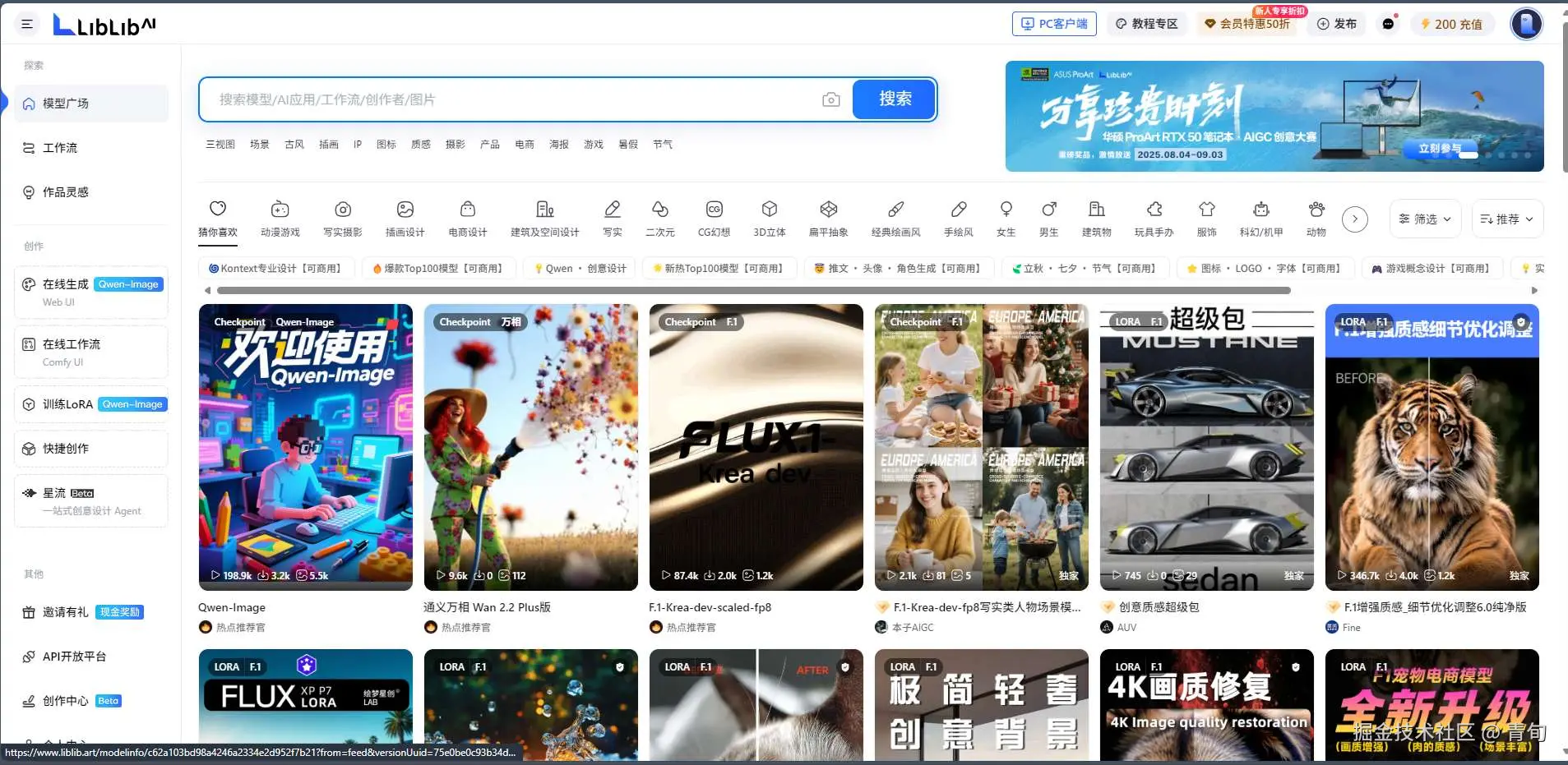The height and width of the screenshot is (765, 1568).
Task: Open the Qwen-Image checkpoint thumbnail
Action: point(306,447)
